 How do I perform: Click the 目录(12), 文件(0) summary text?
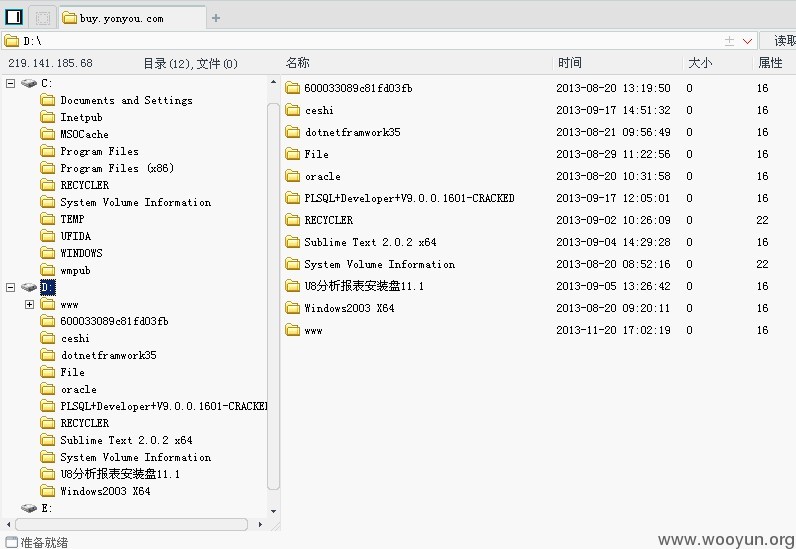pos(190,63)
